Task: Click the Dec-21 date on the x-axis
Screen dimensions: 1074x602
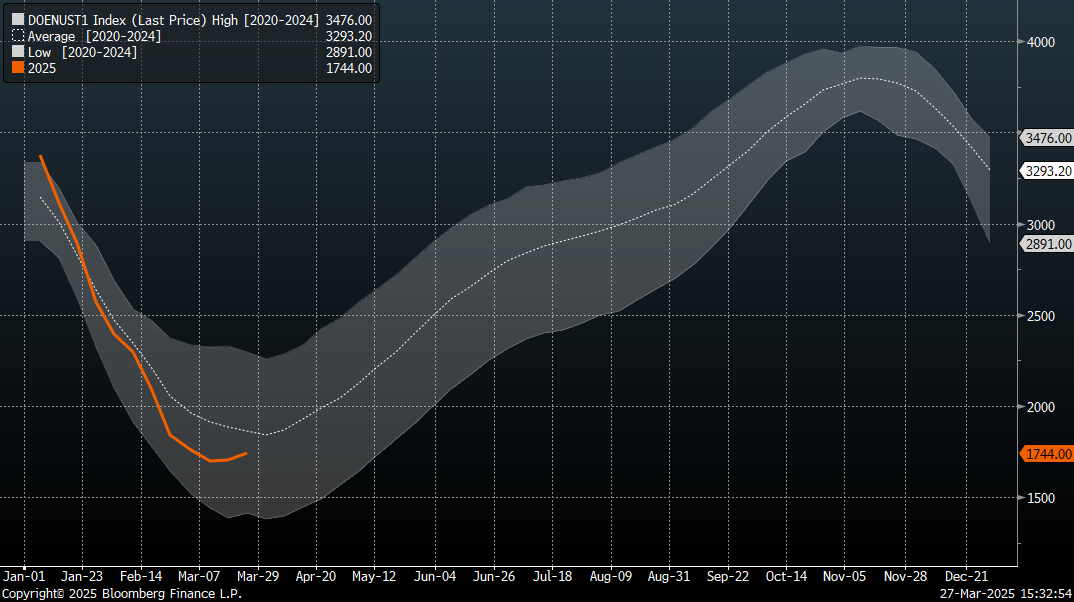Action: click(x=966, y=577)
